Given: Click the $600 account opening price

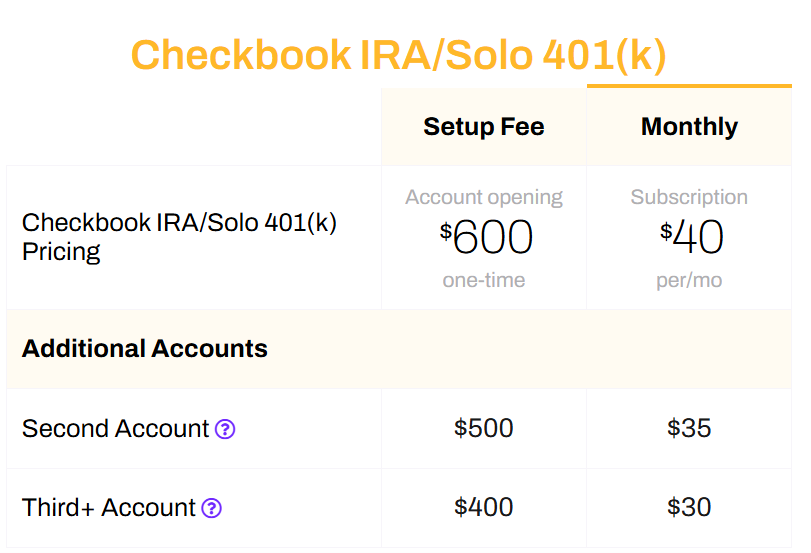Looking at the screenshot, I should coord(486,237).
